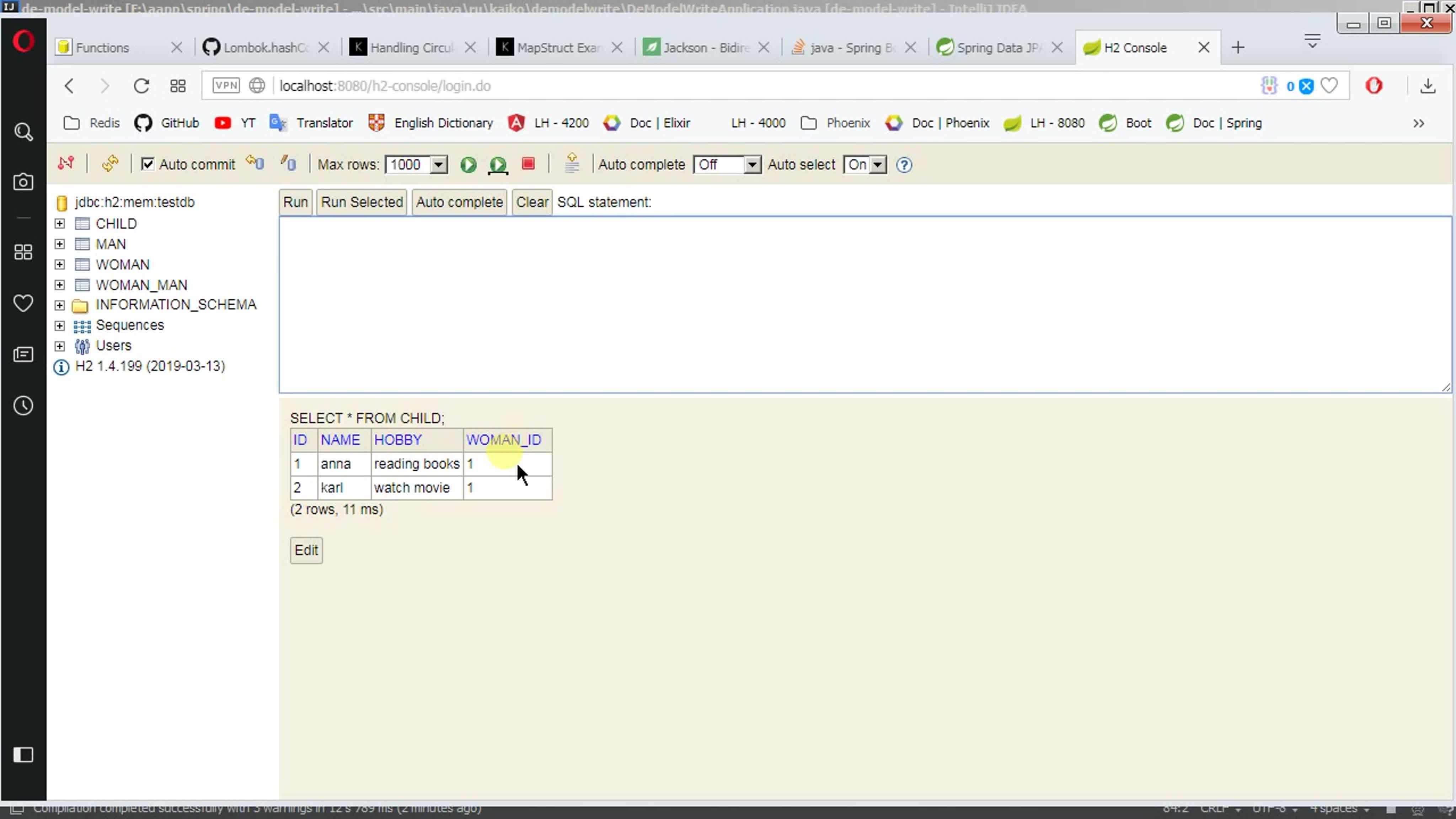
Task: Toggle the Auto commit checkbox
Action: (x=148, y=164)
